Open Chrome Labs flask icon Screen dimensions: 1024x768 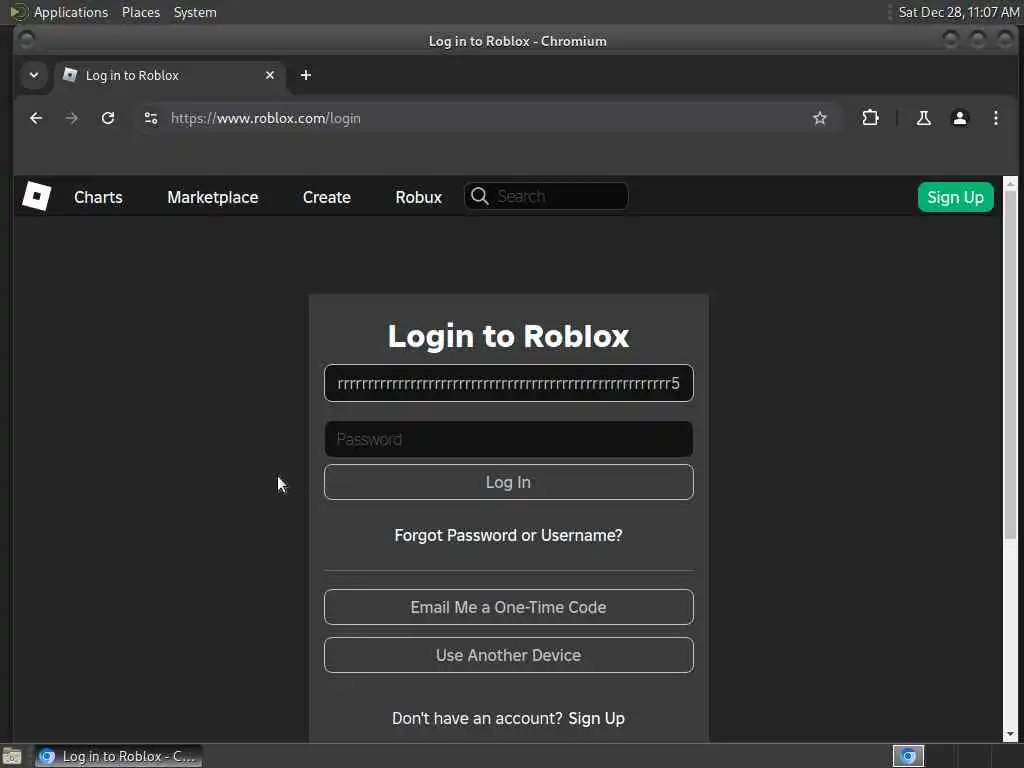pos(923,118)
